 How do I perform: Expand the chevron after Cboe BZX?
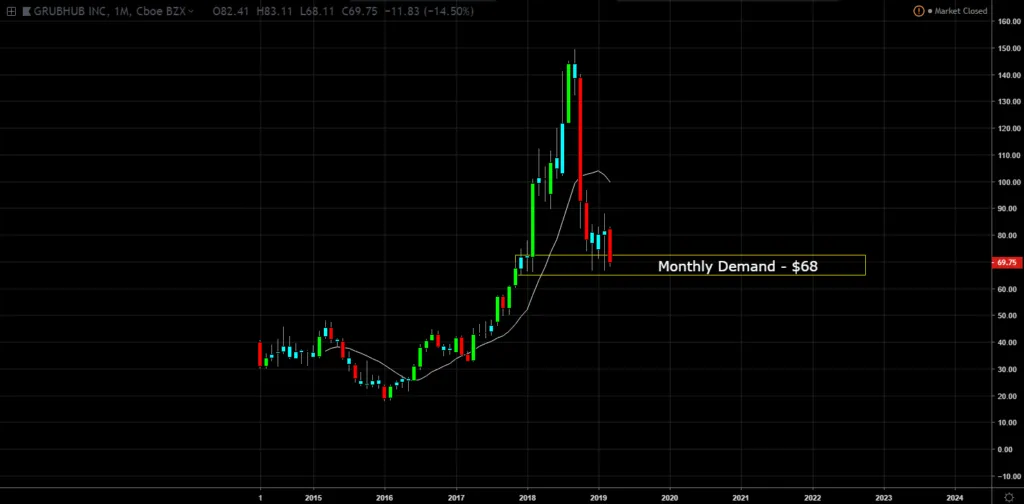[190, 11]
